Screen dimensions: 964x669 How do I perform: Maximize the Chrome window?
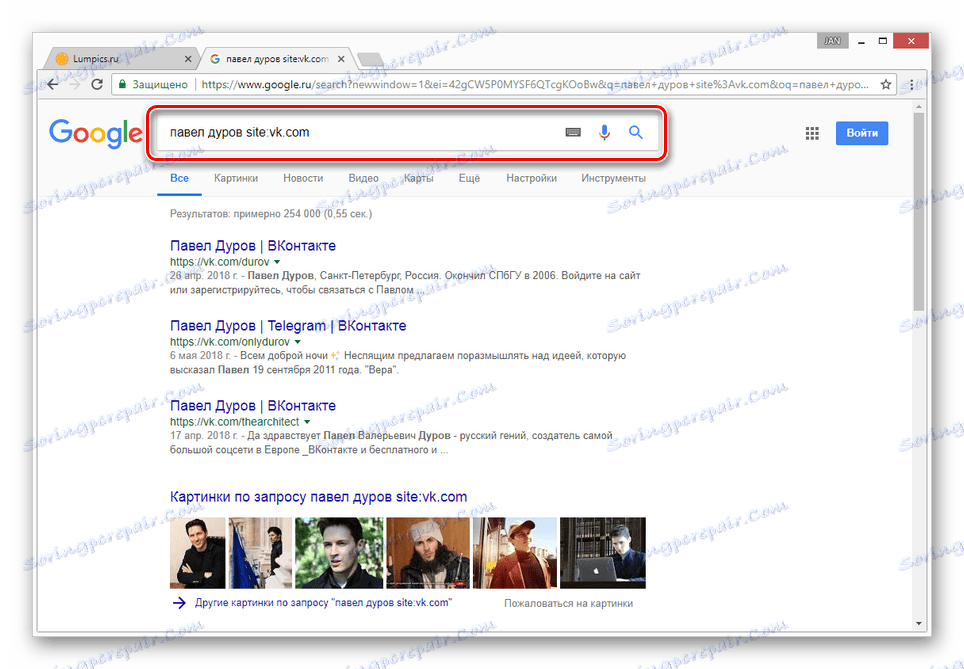click(883, 41)
